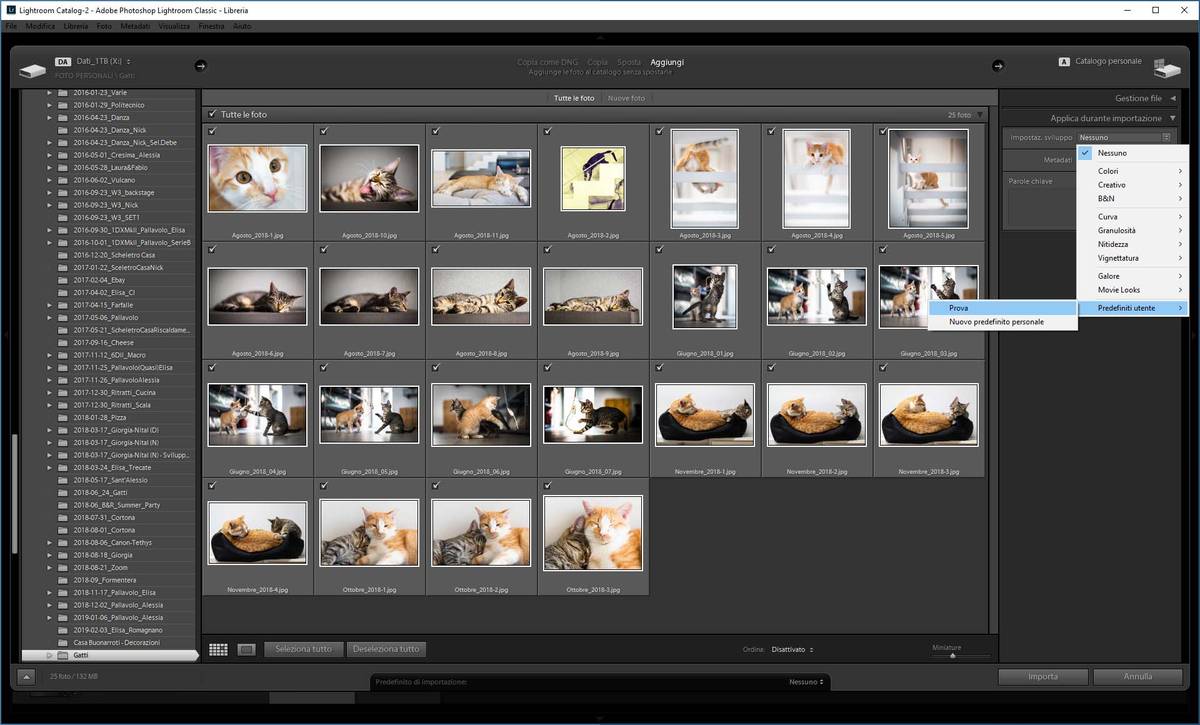This screenshot has height=725, width=1200.
Task: Click the destination catalog drive icon
Action: (1166, 68)
